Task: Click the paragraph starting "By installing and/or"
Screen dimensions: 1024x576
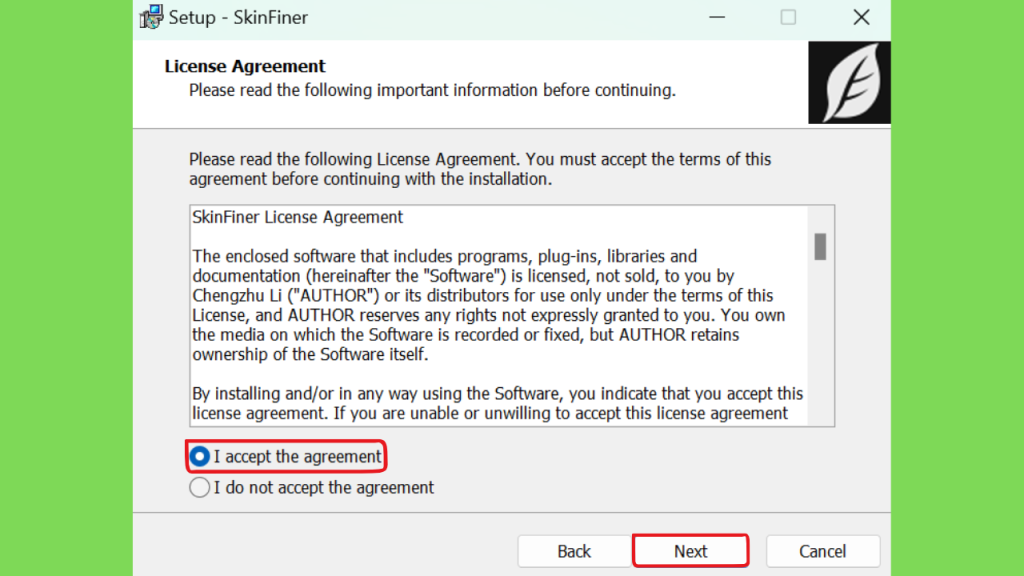Action: pos(498,403)
